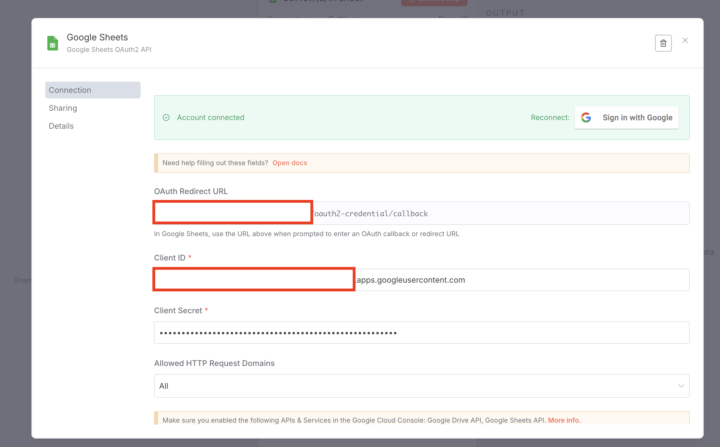Click the Account connected status text

tap(210, 118)
